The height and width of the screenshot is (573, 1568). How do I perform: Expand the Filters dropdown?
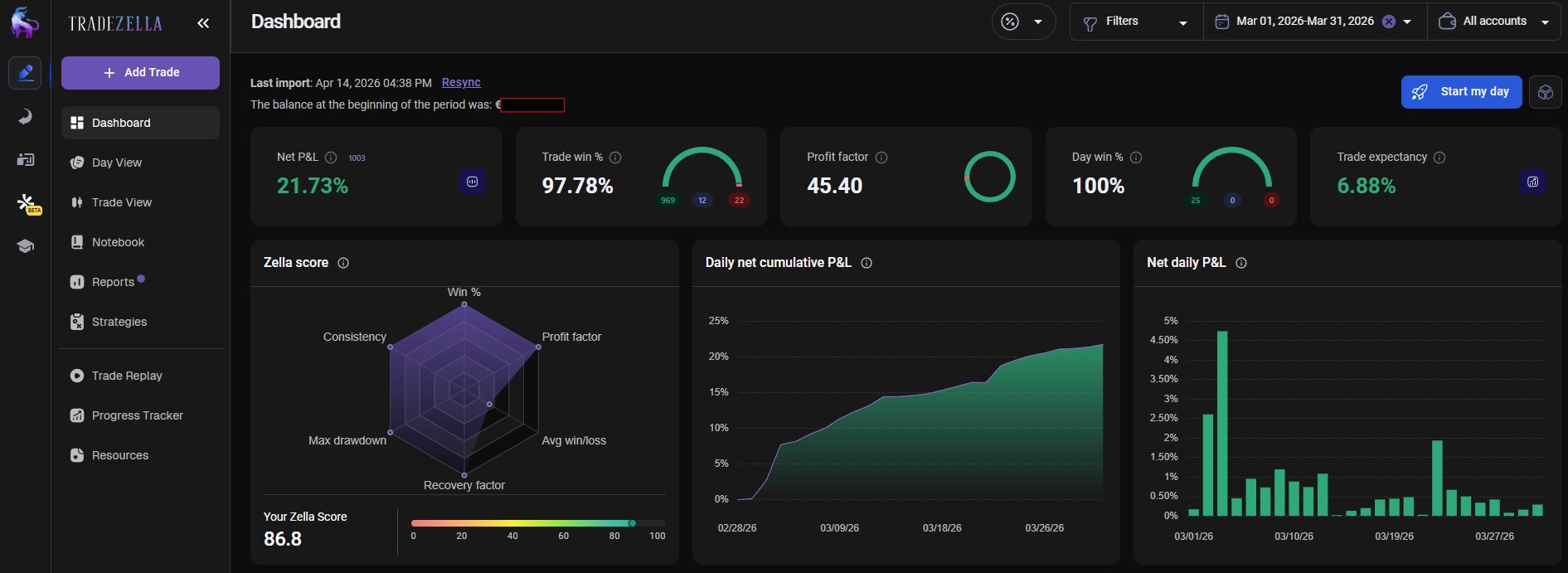pyautogui.click(x=1135, y=22)
